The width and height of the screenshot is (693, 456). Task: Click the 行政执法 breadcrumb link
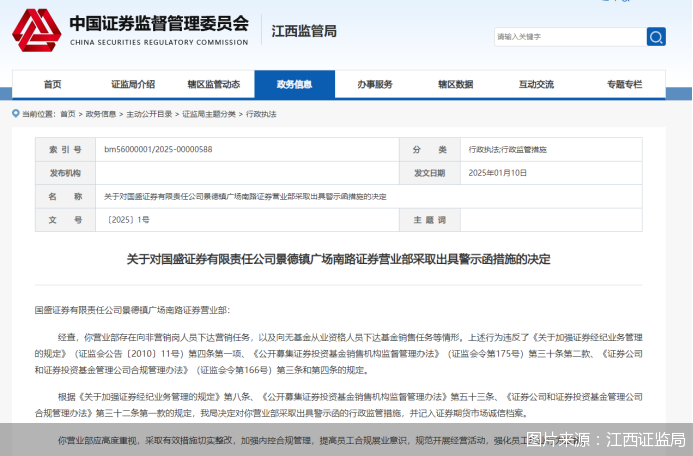click(x=261, y=114)
